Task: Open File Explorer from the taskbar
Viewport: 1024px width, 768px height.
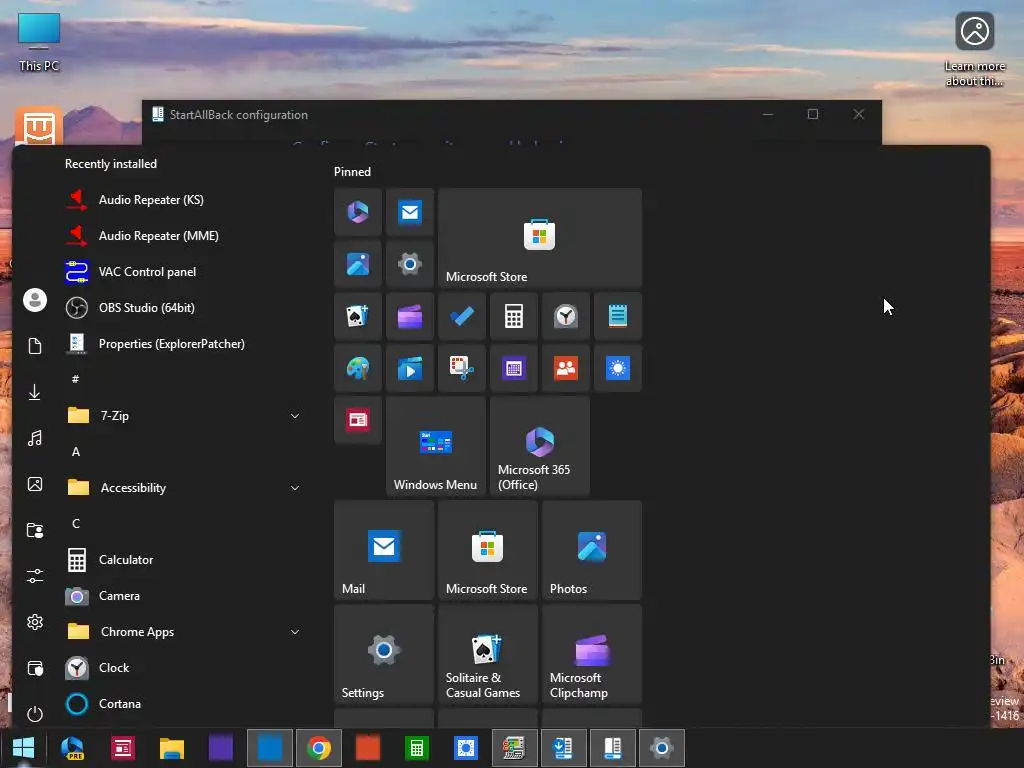Action: [172, 748]
